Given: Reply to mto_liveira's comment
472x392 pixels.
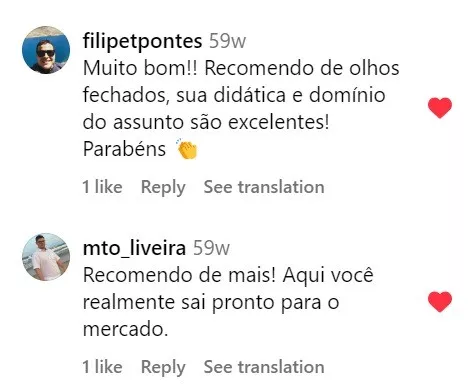Looking at the screenshot, I should point(163,367).
